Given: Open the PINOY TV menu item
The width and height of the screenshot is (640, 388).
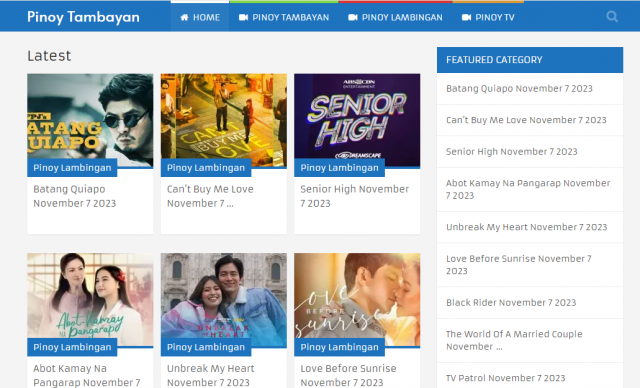Looking at the screenshot, I should (x=488, y=17).
